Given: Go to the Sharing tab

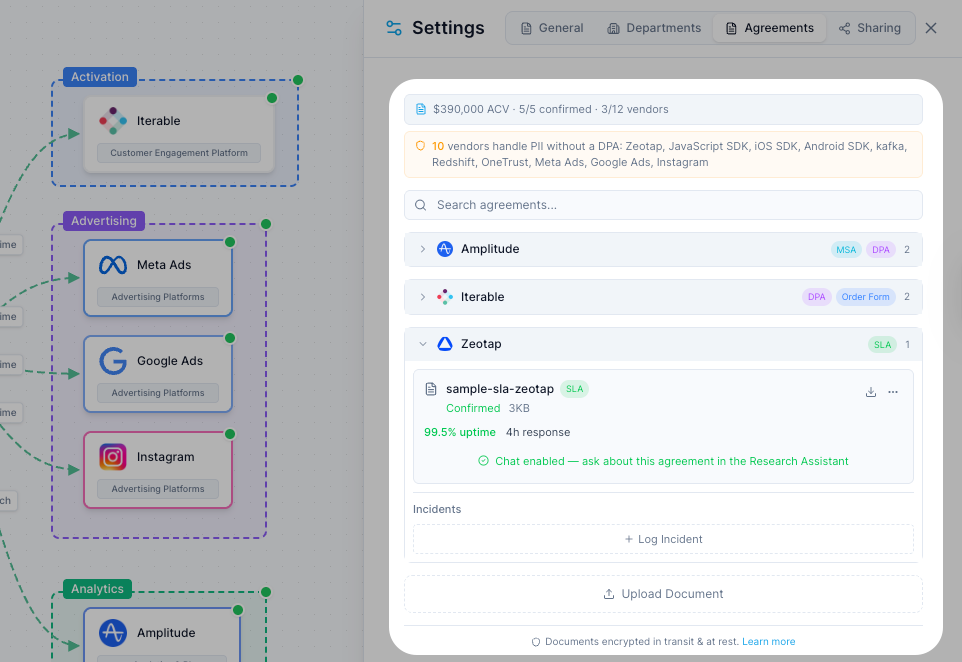Looking at the screenshot, I should tap(870, 28).
